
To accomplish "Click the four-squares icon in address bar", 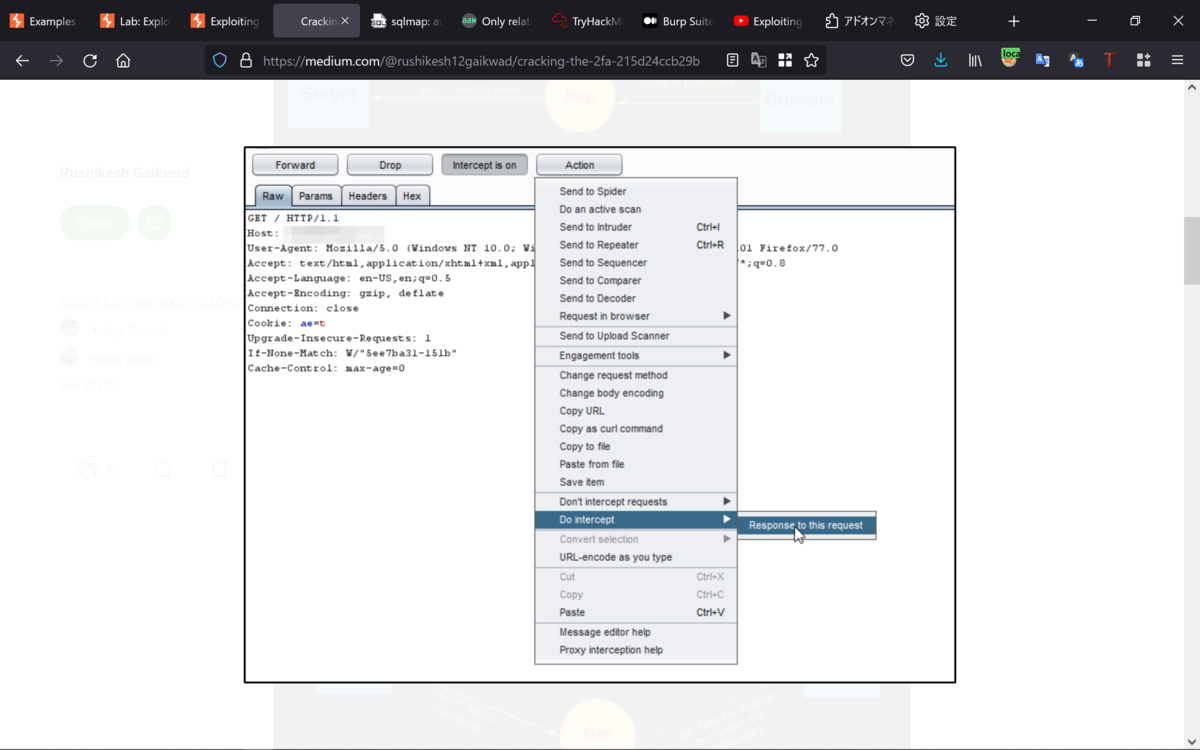I will click(785, 61).
